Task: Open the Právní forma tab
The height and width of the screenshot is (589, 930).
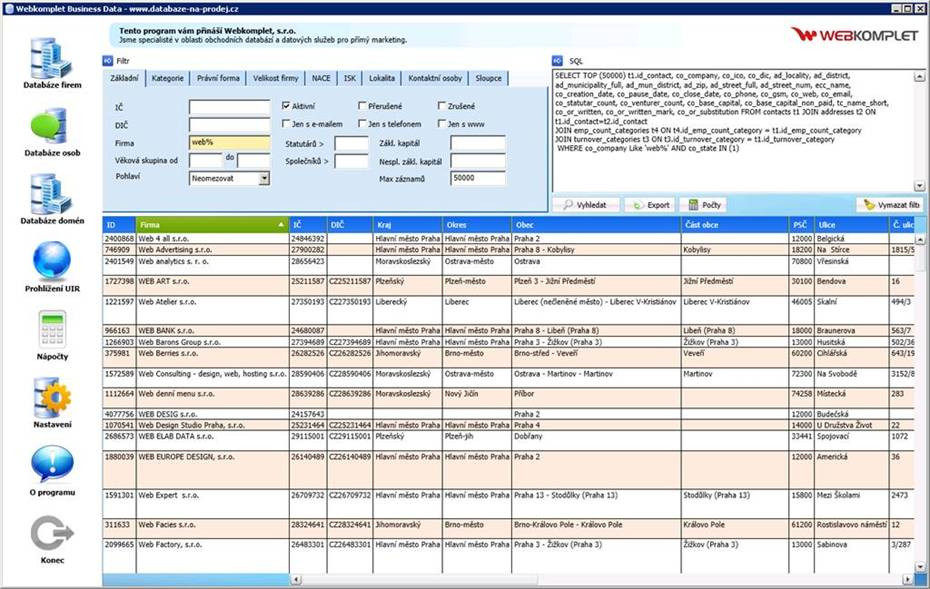Action: coord(218,78)
